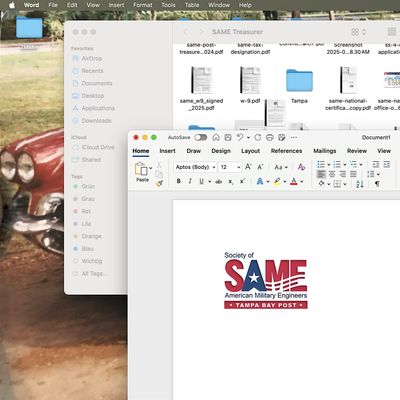Screen dimensions: 400x400
Task: Switch to the Mailings tab
Action: pos(325,151)
